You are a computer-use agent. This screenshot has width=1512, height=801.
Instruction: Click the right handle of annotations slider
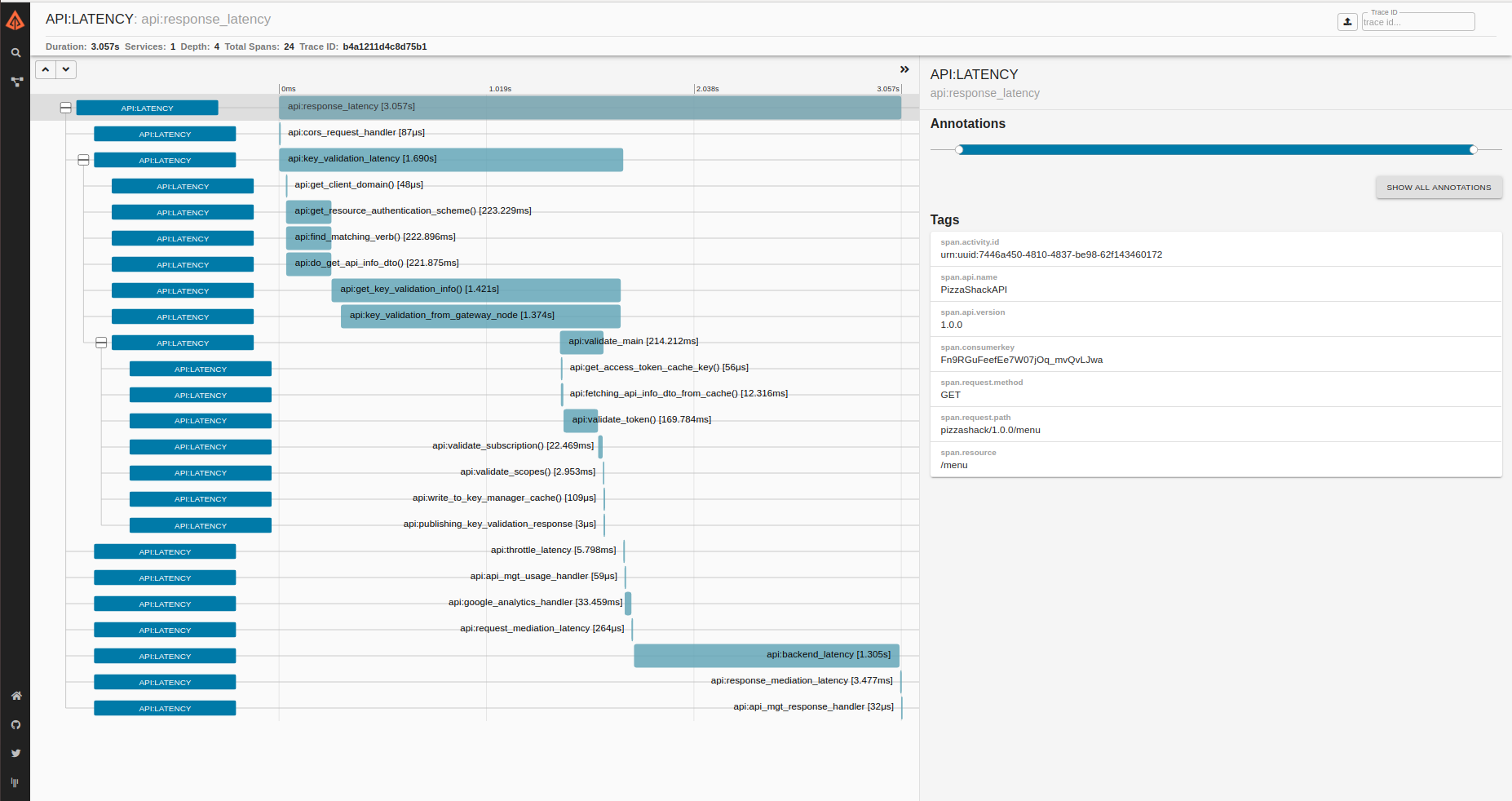point(1473,149)
